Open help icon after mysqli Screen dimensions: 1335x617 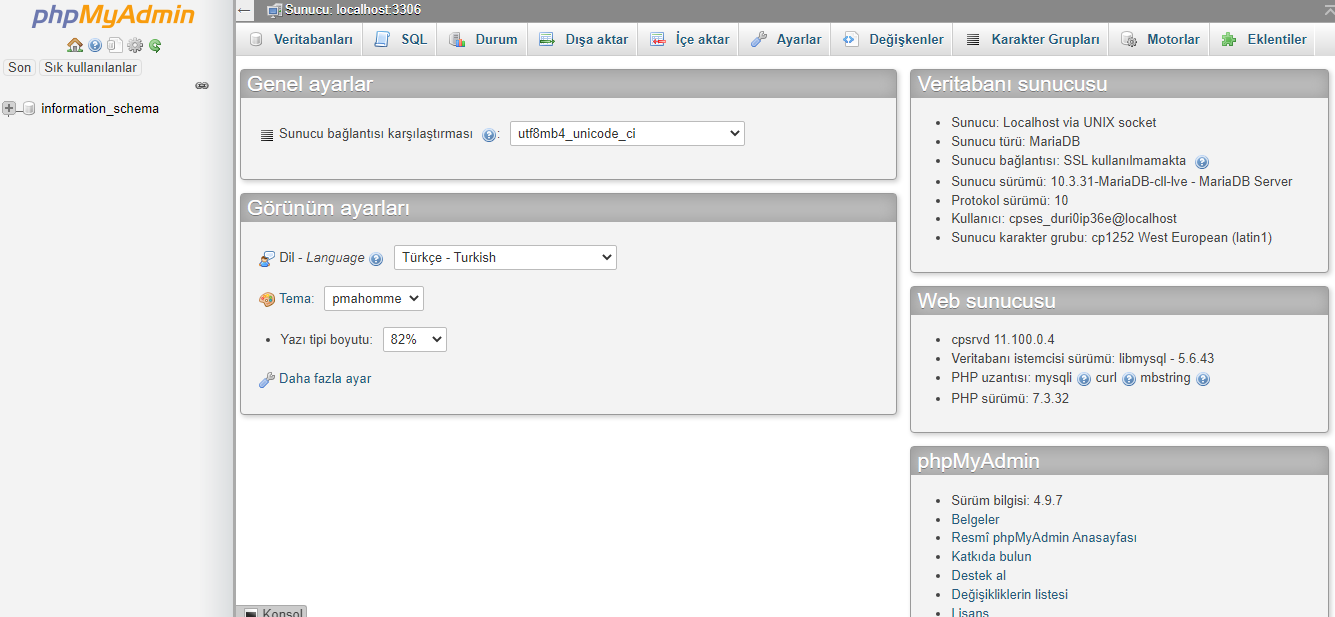(x=1084, y=379)
